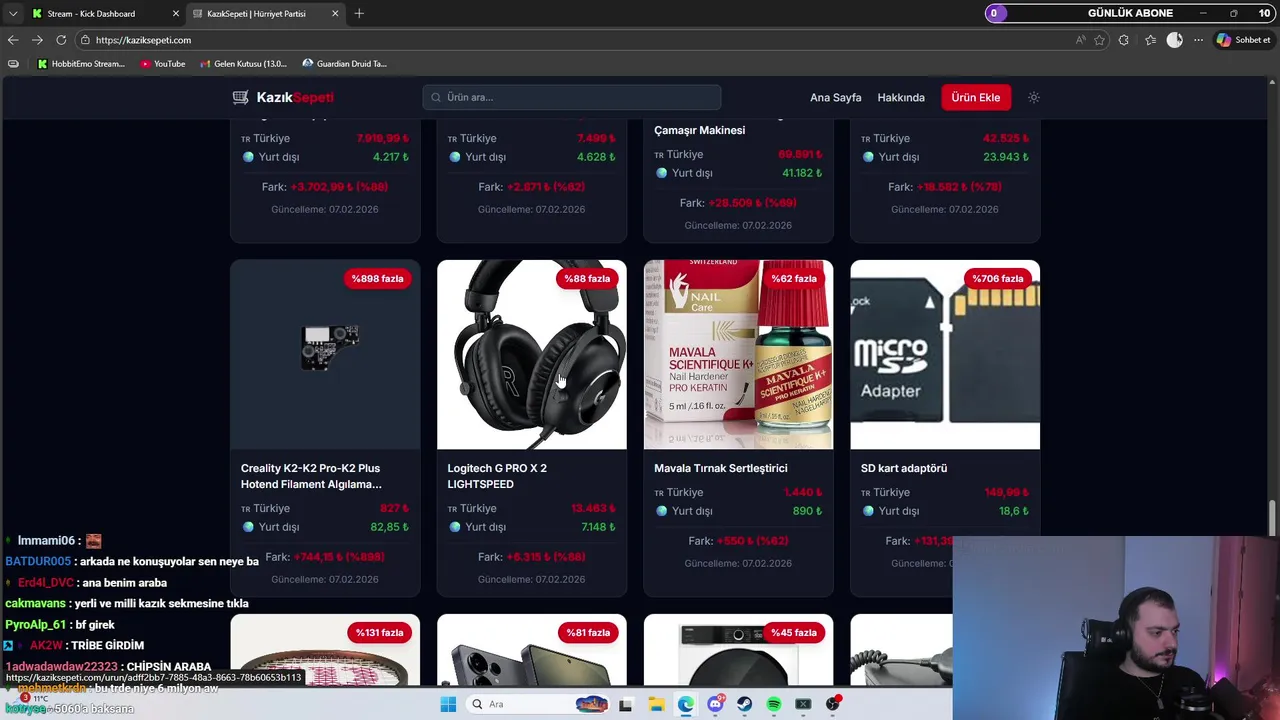
Task: Open the Creality K2 hotend sensor thumbnail
Action: 325,355
